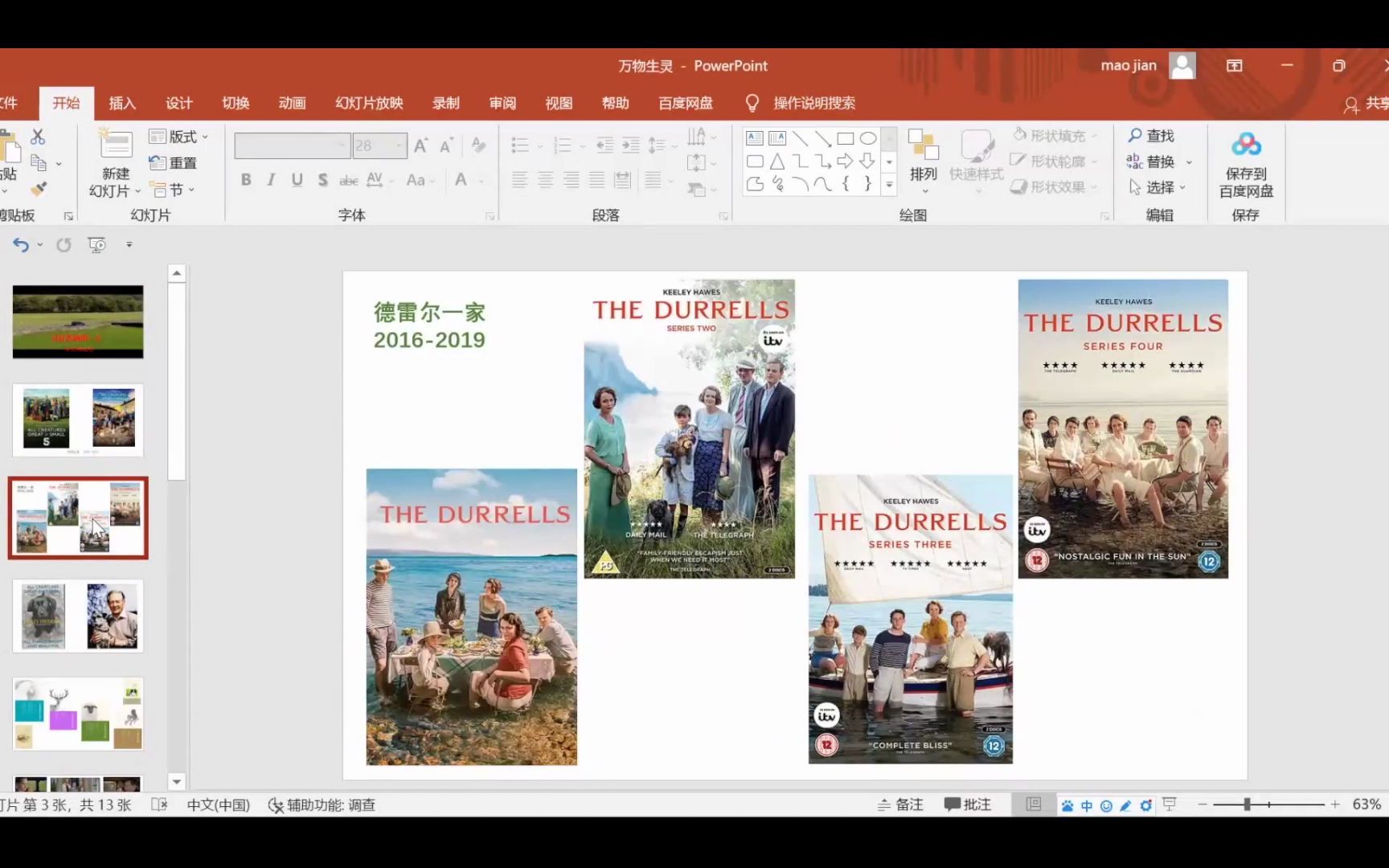Open the font name combo box

tap(293, 145)
